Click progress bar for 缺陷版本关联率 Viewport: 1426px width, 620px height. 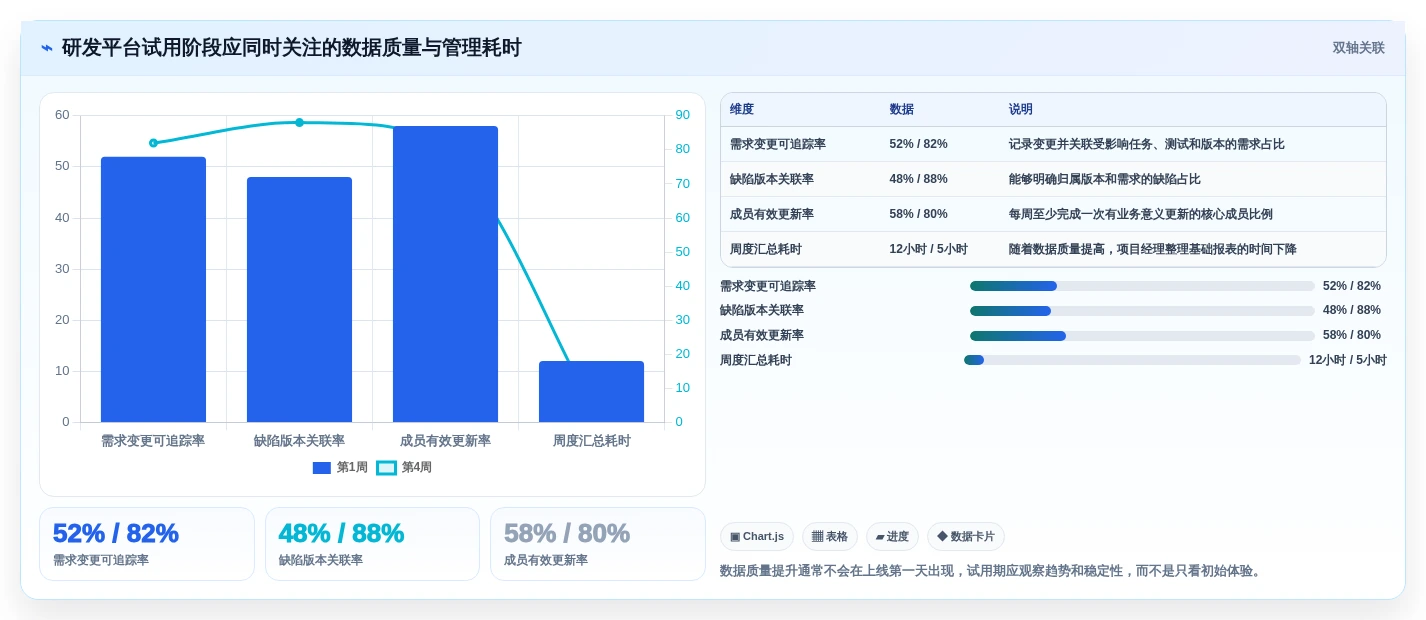pos(1142,311)
